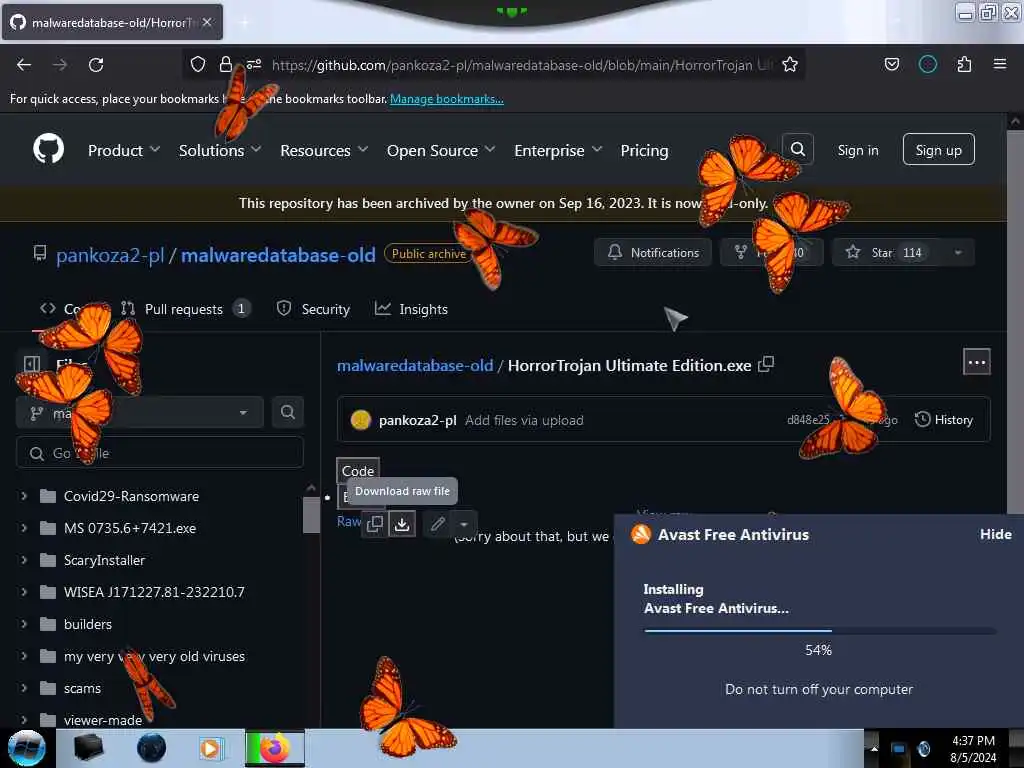
Task: Expand the WISEA J171227.81-232210.7 folder
Action: tap(24, 592)
